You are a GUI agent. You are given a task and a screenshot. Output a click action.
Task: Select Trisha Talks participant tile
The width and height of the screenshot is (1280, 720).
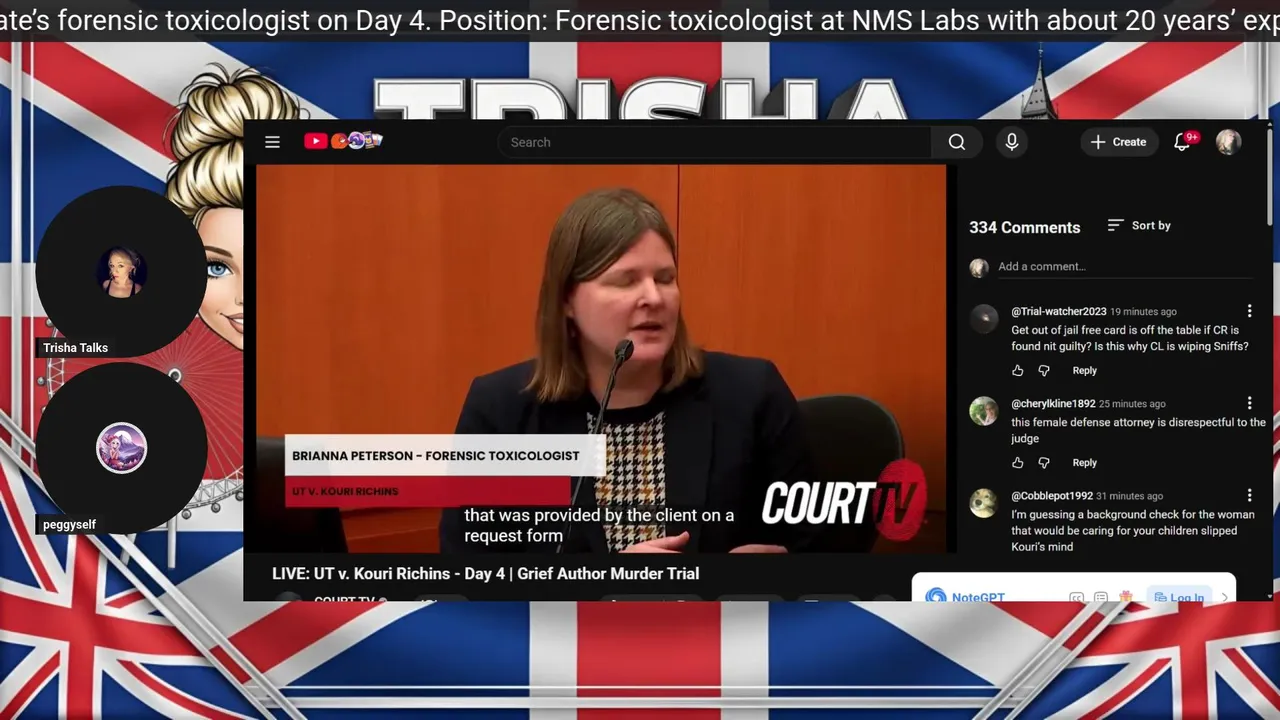click(121, 272)
